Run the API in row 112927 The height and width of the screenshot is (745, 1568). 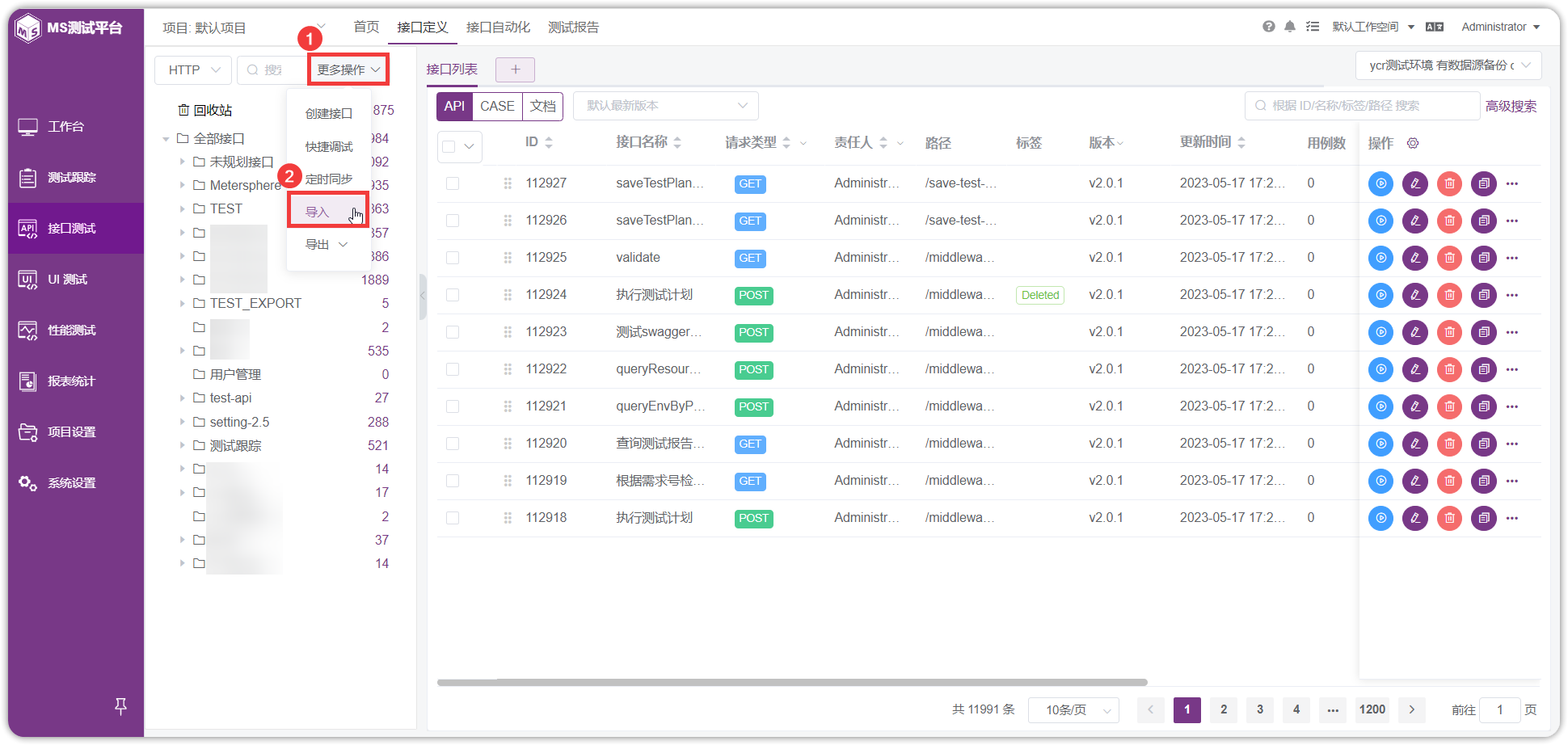(1380, 183)
